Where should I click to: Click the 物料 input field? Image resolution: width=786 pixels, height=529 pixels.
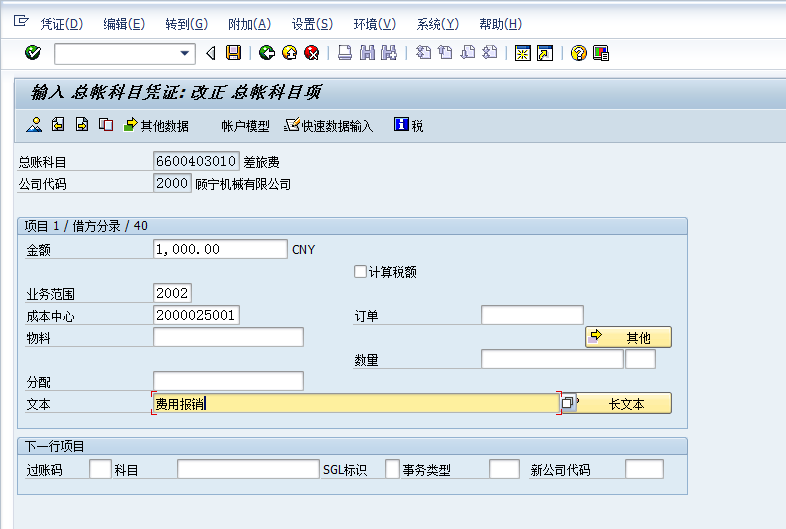point(228,337)
